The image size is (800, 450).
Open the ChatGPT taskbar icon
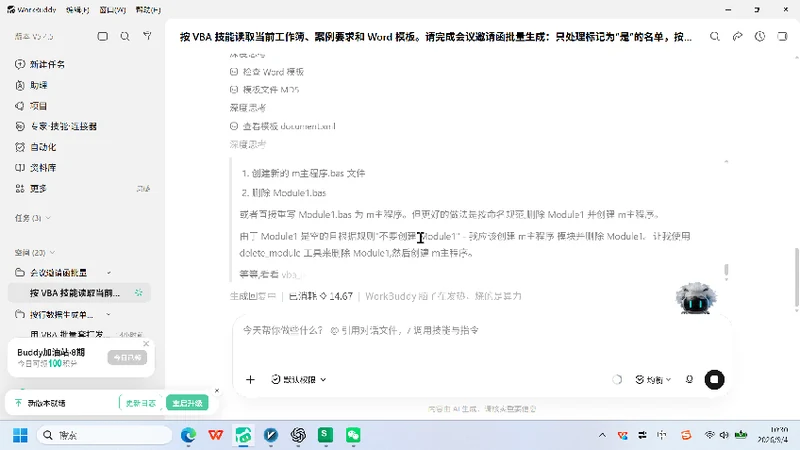click(298, 435)
